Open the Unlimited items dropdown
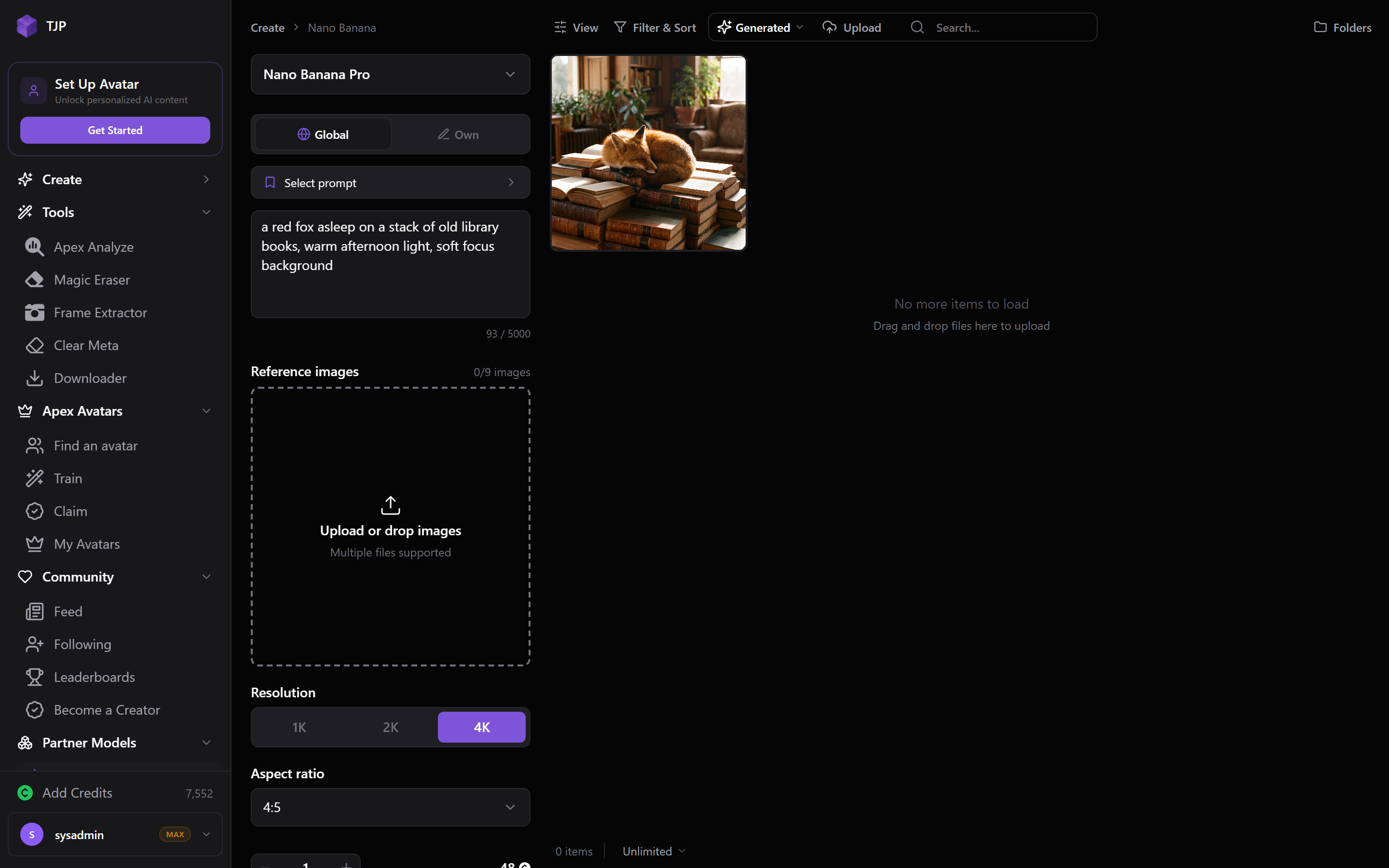1389x868 pixels. point(654,851)
